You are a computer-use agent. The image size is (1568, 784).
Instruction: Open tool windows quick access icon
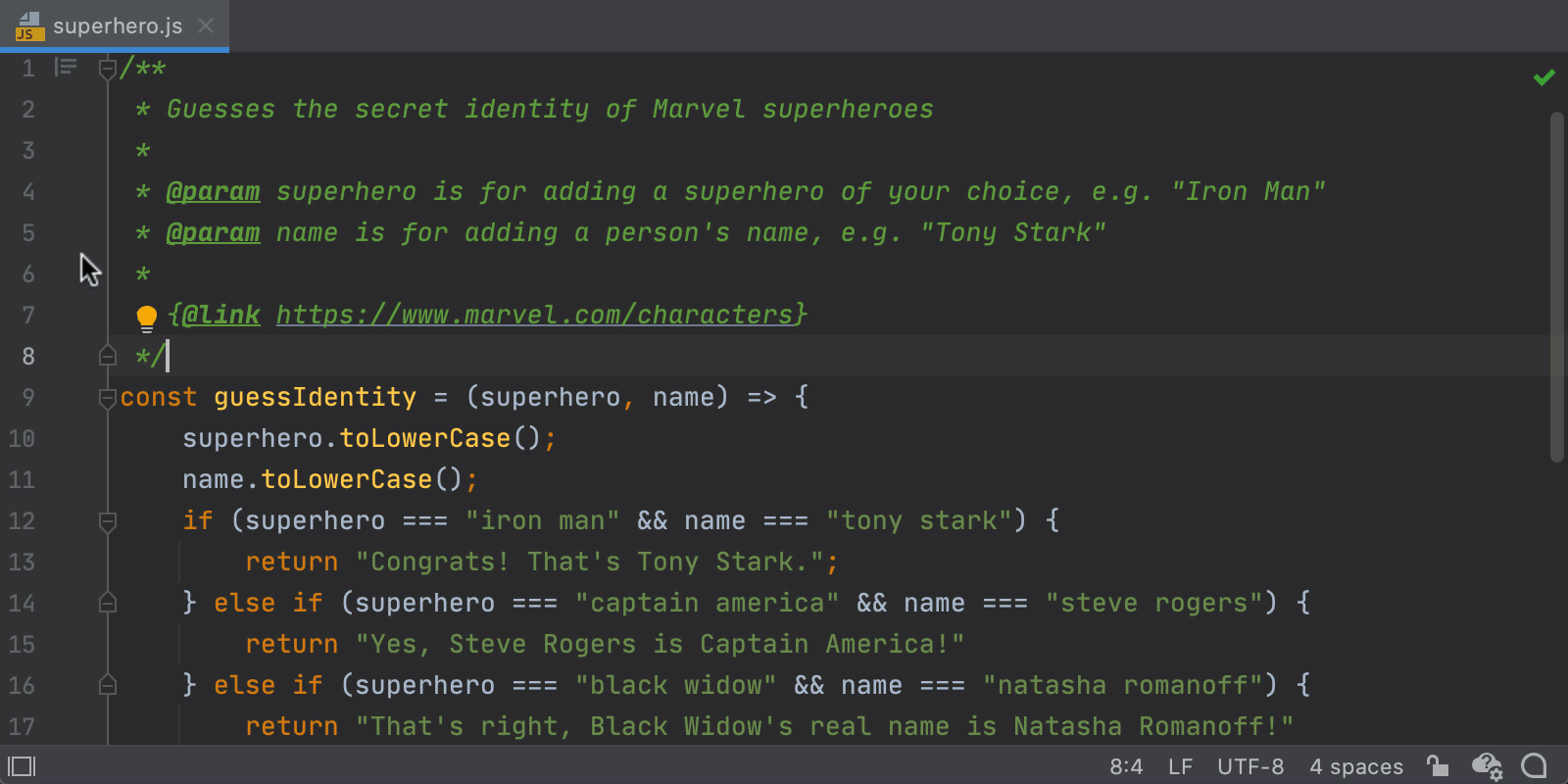[x=22, y=766]
